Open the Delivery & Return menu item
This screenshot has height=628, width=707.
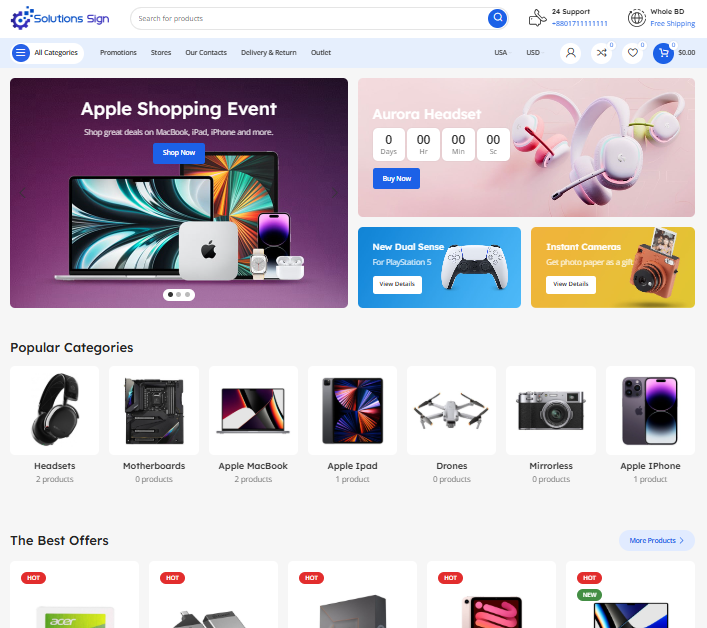tap(269, 53)
